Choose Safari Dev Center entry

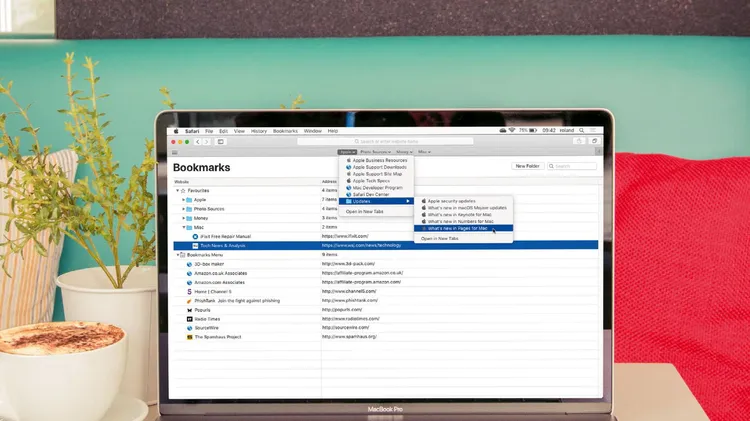click(376, 195)
